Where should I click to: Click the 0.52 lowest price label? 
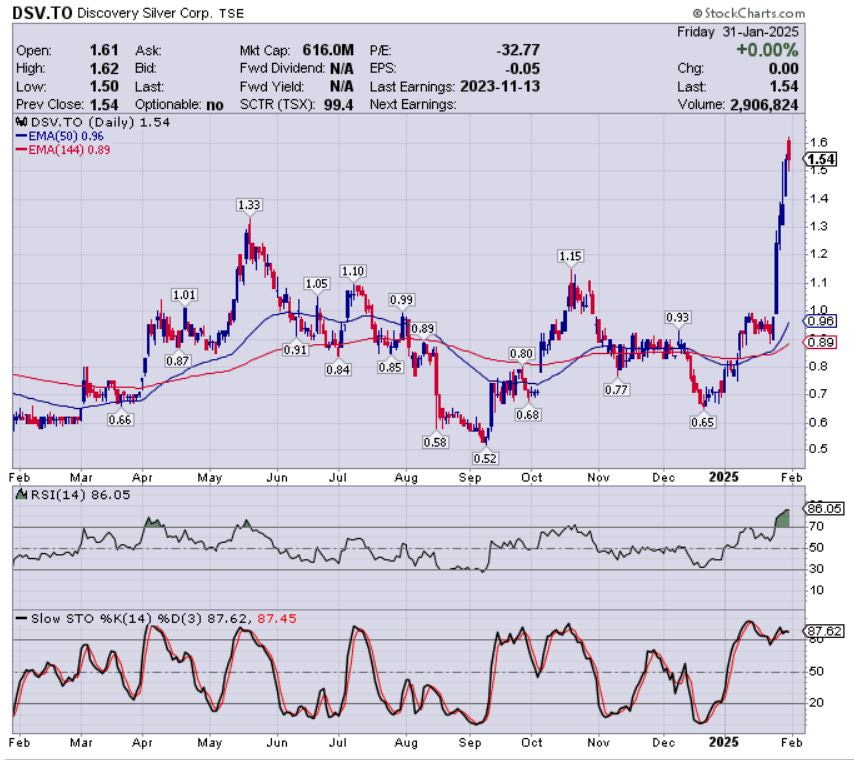click(x=485, y=458)
